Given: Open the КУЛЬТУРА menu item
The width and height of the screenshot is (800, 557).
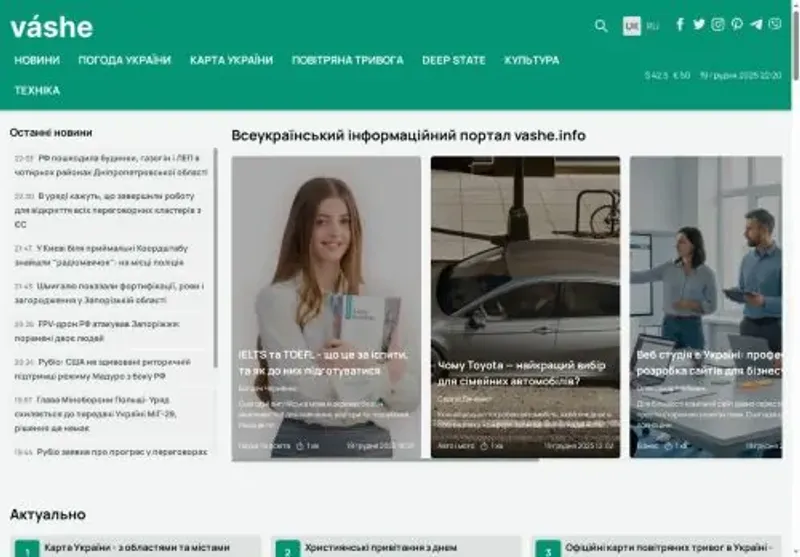Looking at the screenshot, I should pyautogui.click(x=532, y=60).
